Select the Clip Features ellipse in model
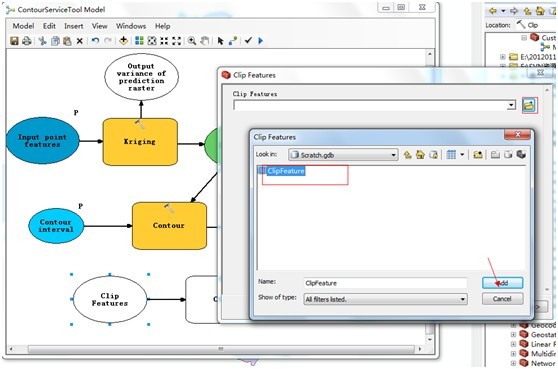The height and width of the screenshot is (369, 558). pyautogui.click(x=110, y=299)
